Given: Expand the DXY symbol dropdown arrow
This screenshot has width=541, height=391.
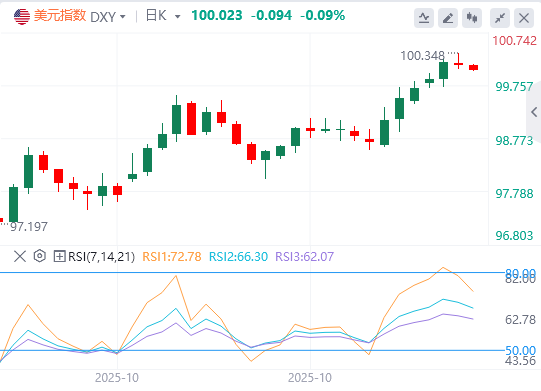Looking at the screenshot, I should click(122, 17).
